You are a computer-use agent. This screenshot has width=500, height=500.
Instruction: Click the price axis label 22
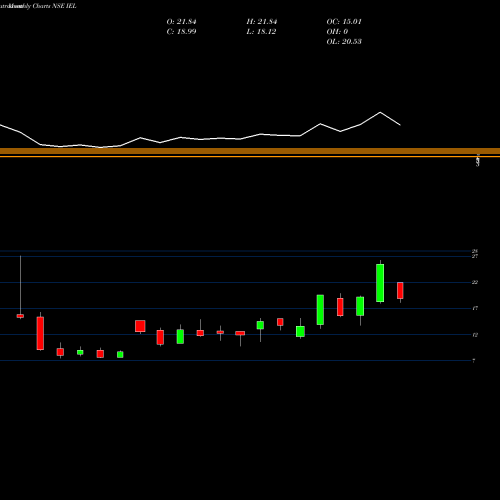coord(475,282)
